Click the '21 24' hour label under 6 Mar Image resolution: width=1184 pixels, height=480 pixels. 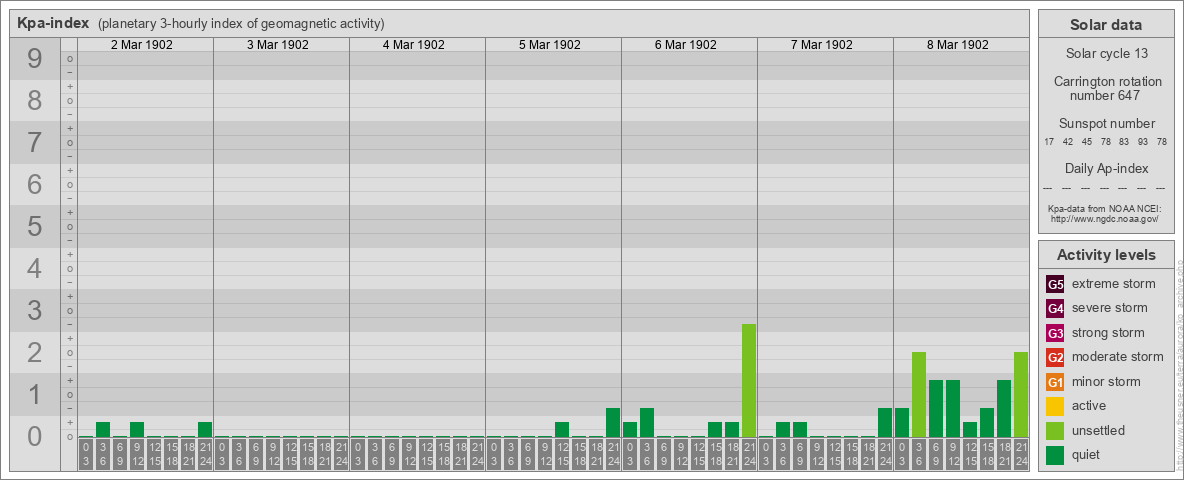click(x=748, y=454)
